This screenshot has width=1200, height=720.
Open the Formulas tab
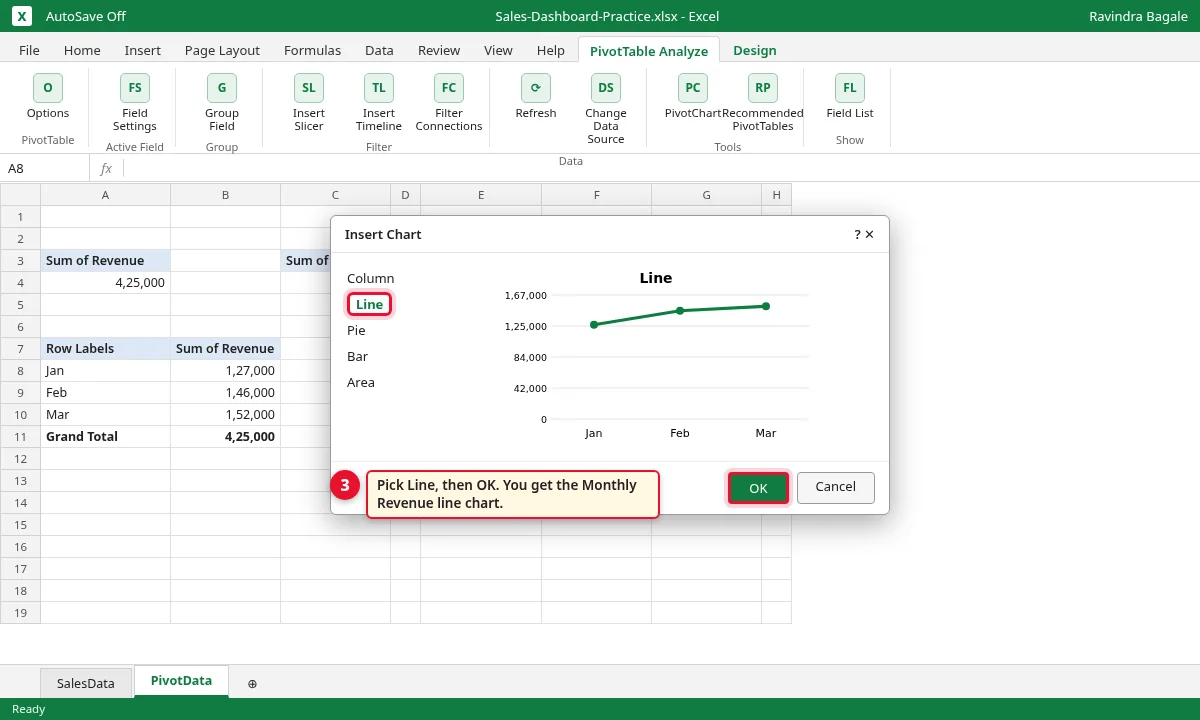coord(312,50)
